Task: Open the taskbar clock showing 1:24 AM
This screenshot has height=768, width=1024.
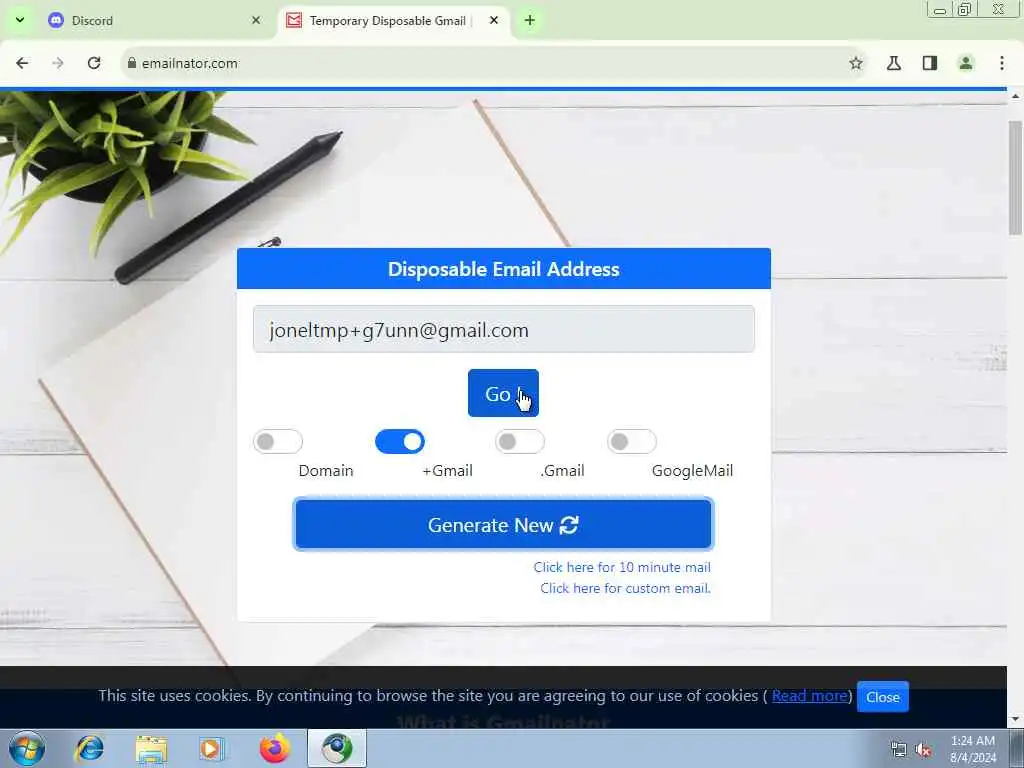Action: tap(973, 748)
